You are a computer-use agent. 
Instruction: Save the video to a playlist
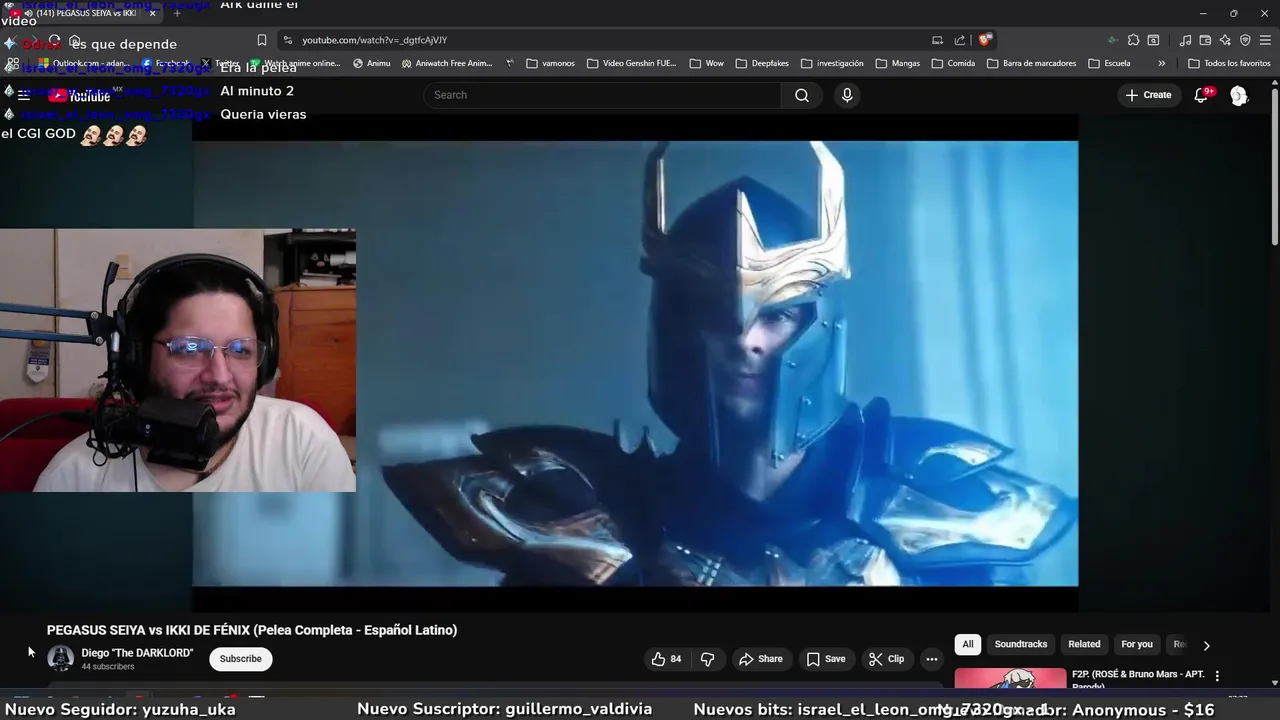pos(826,659)
